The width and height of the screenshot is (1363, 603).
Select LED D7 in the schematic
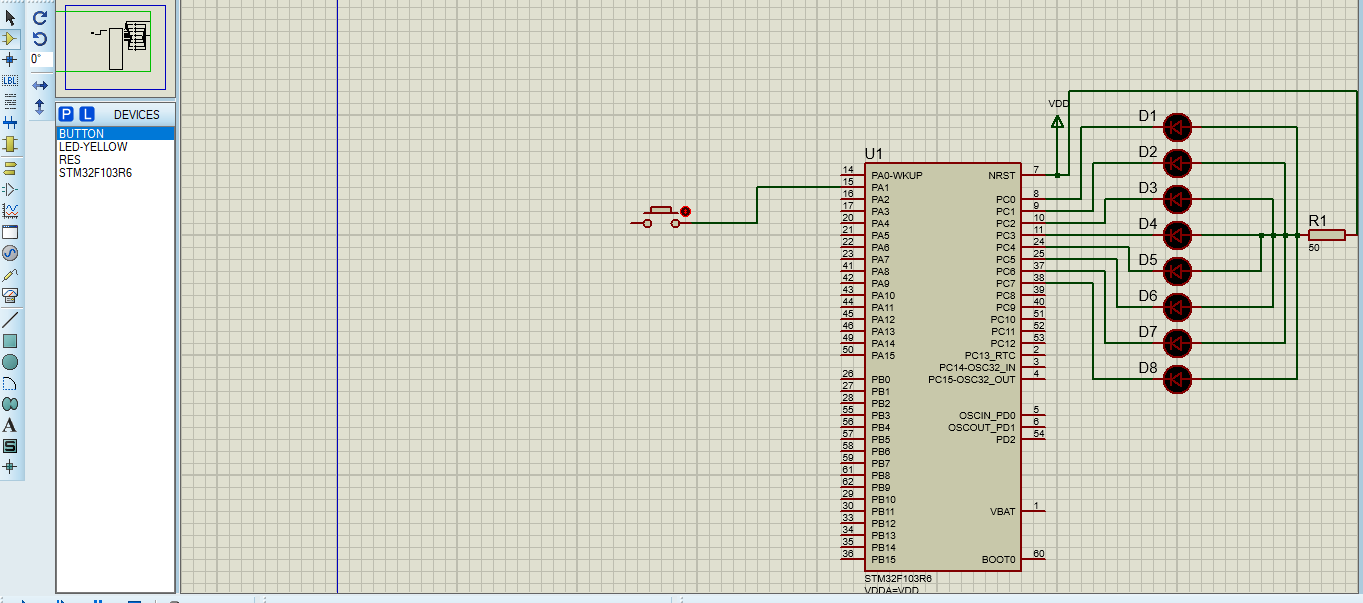(1178, 343)
